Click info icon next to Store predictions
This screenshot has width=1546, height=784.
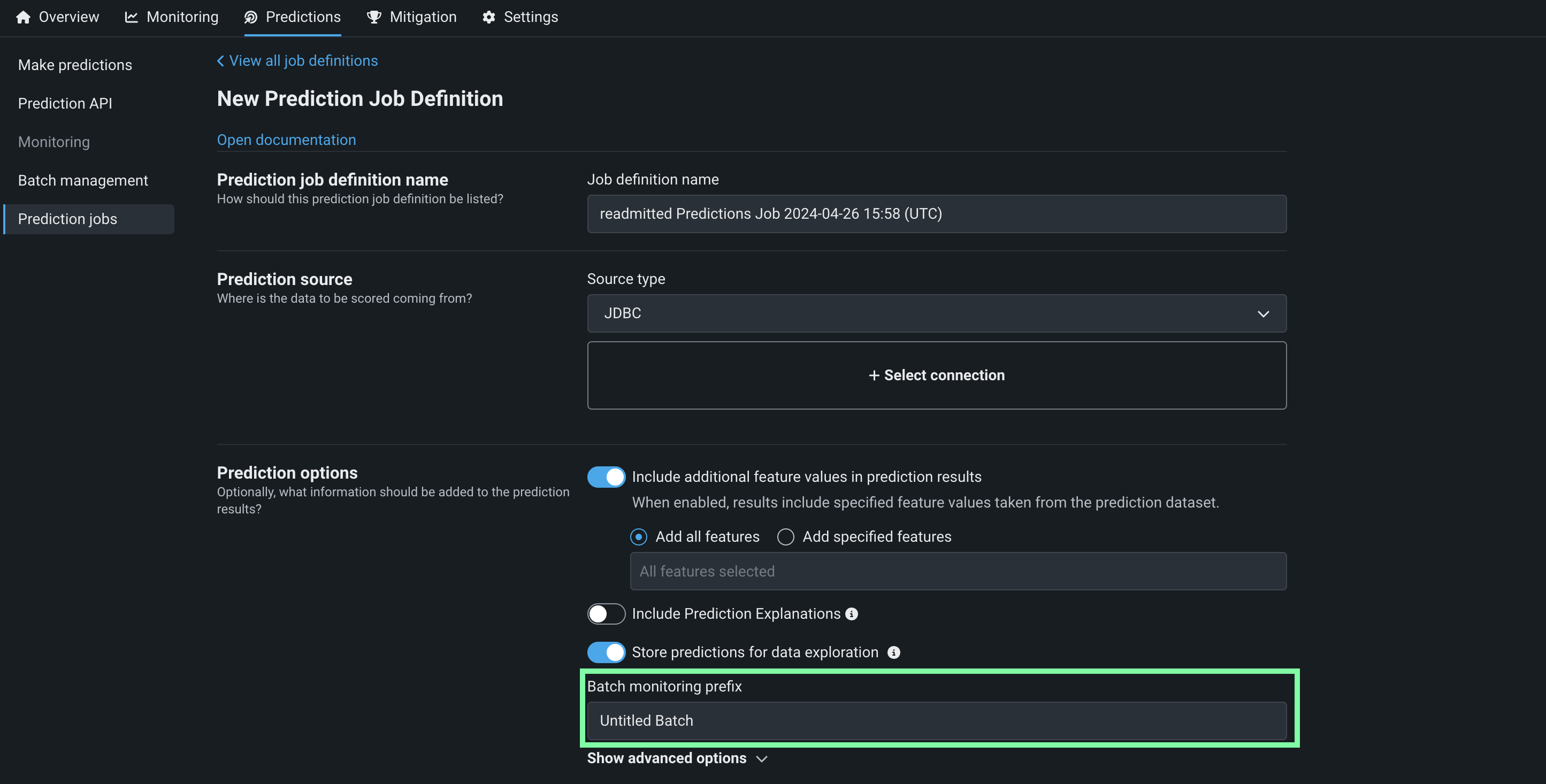[894, 652]
